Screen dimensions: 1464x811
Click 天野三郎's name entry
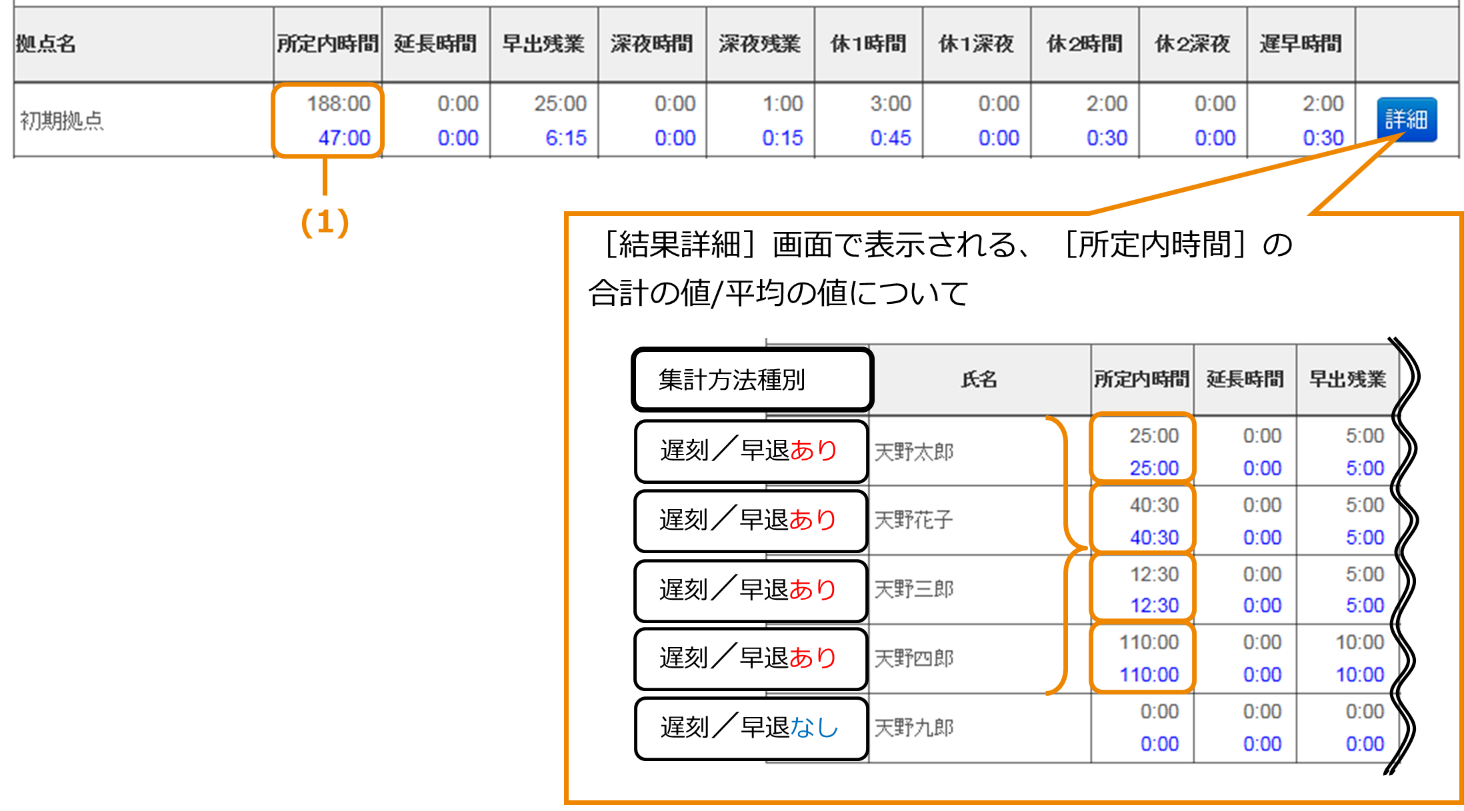(x=915, y=590)
